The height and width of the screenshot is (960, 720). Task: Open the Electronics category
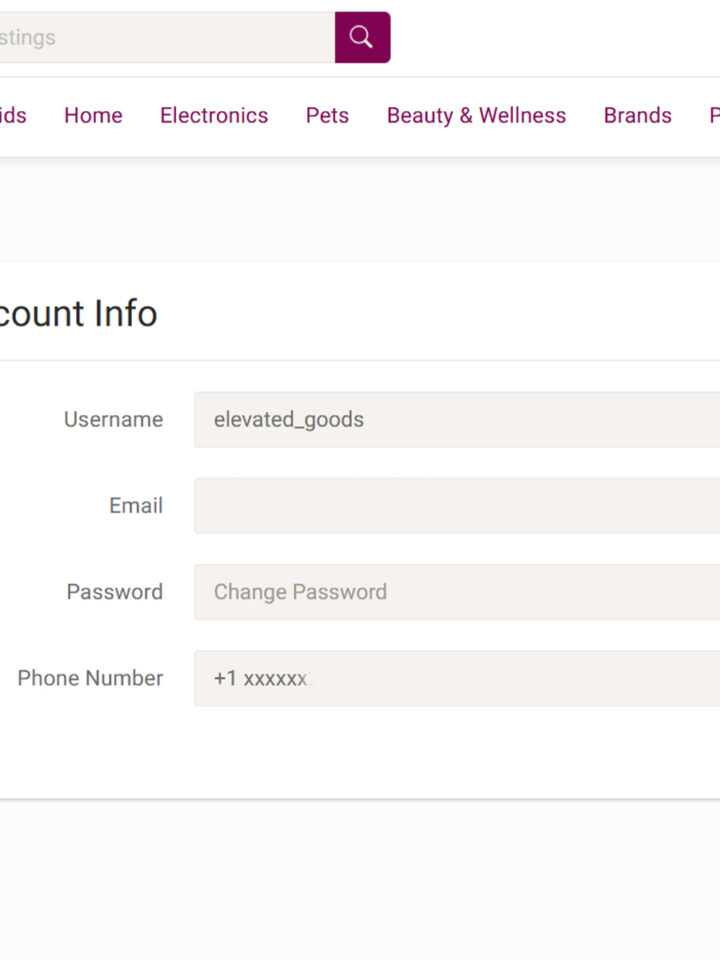click(214, 116)
